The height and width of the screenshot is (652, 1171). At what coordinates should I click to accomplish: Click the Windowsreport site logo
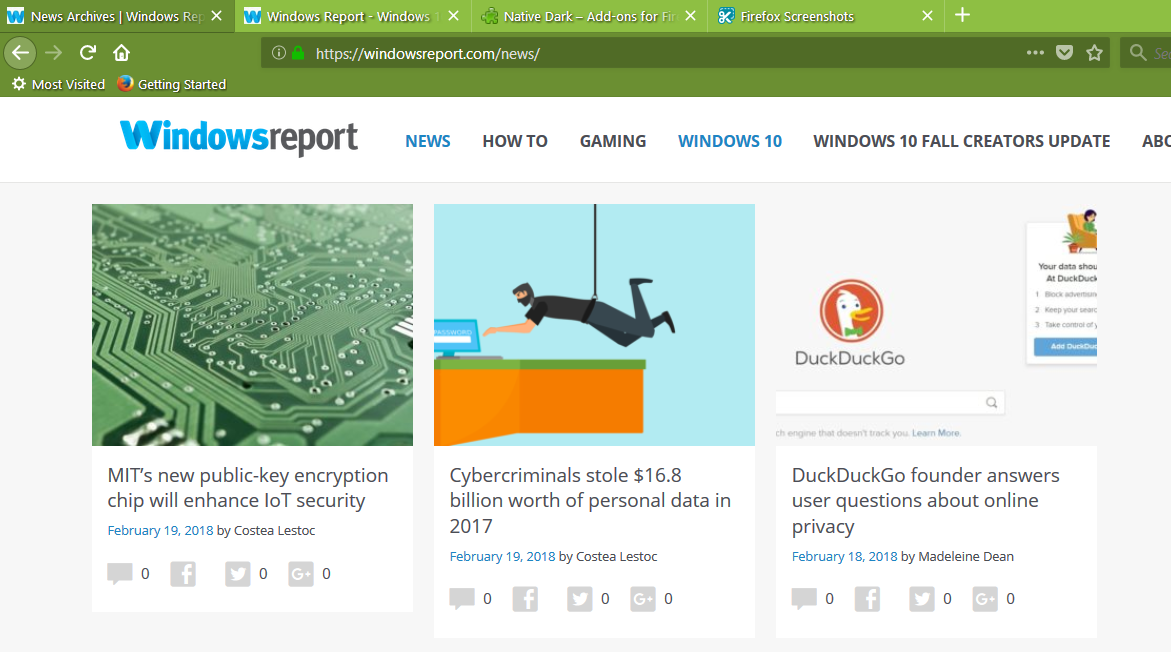tap(239, 138)
